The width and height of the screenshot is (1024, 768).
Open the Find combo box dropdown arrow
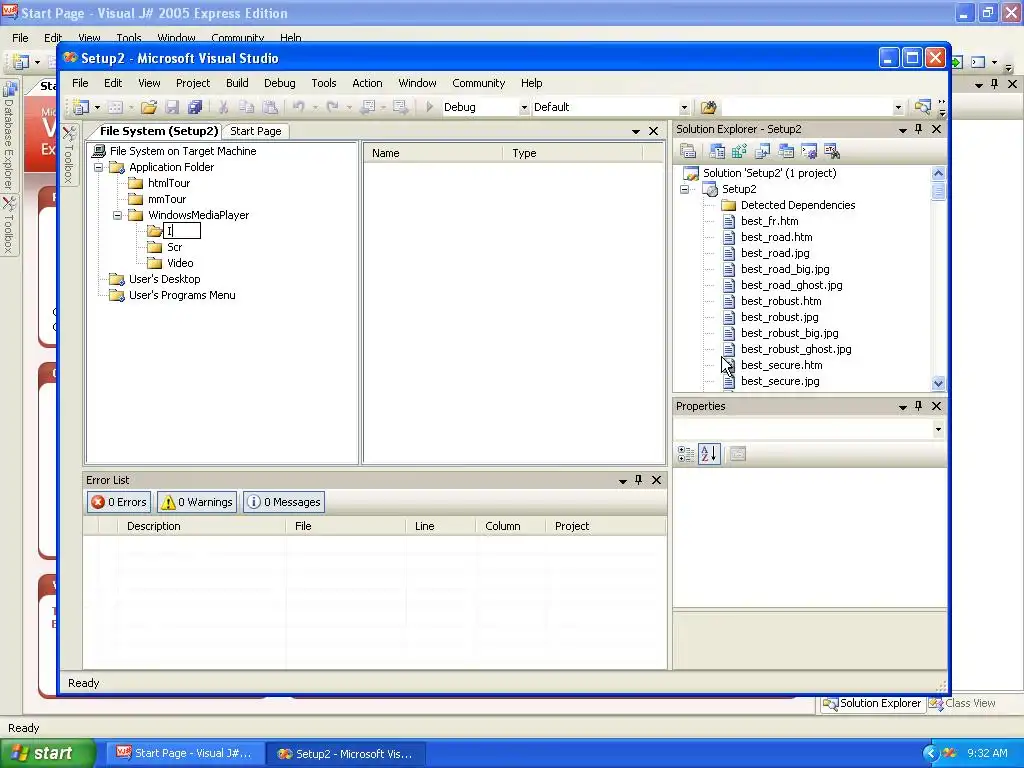click(x=898, y=108)
